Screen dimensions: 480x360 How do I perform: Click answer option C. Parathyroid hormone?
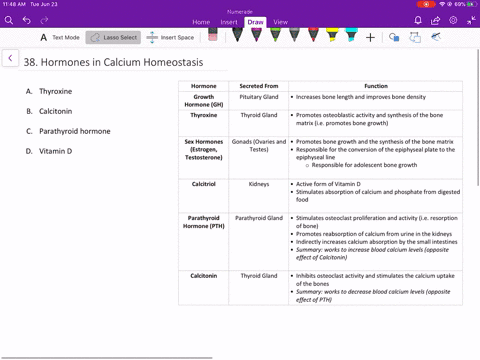(68, 131)
